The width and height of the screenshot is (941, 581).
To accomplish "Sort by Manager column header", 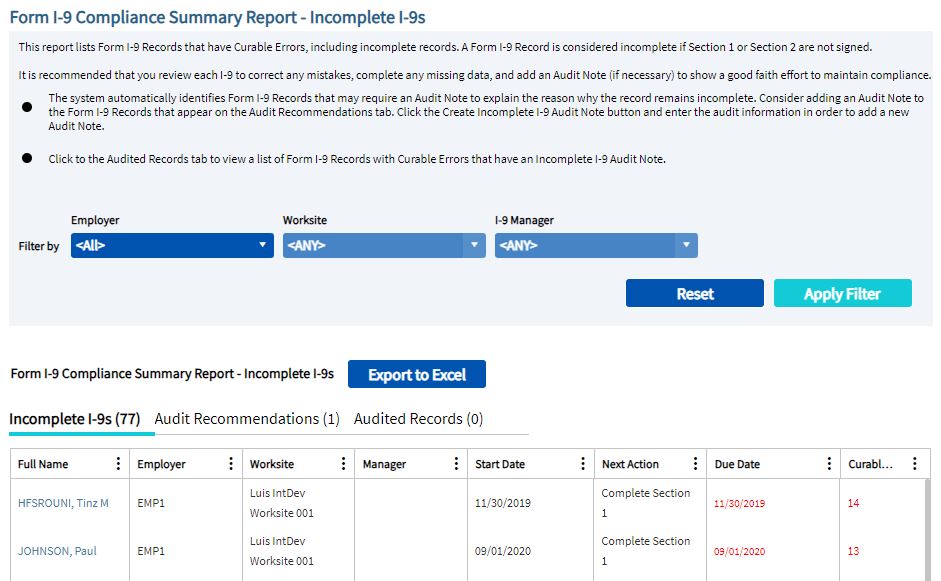I will [384, 464].
